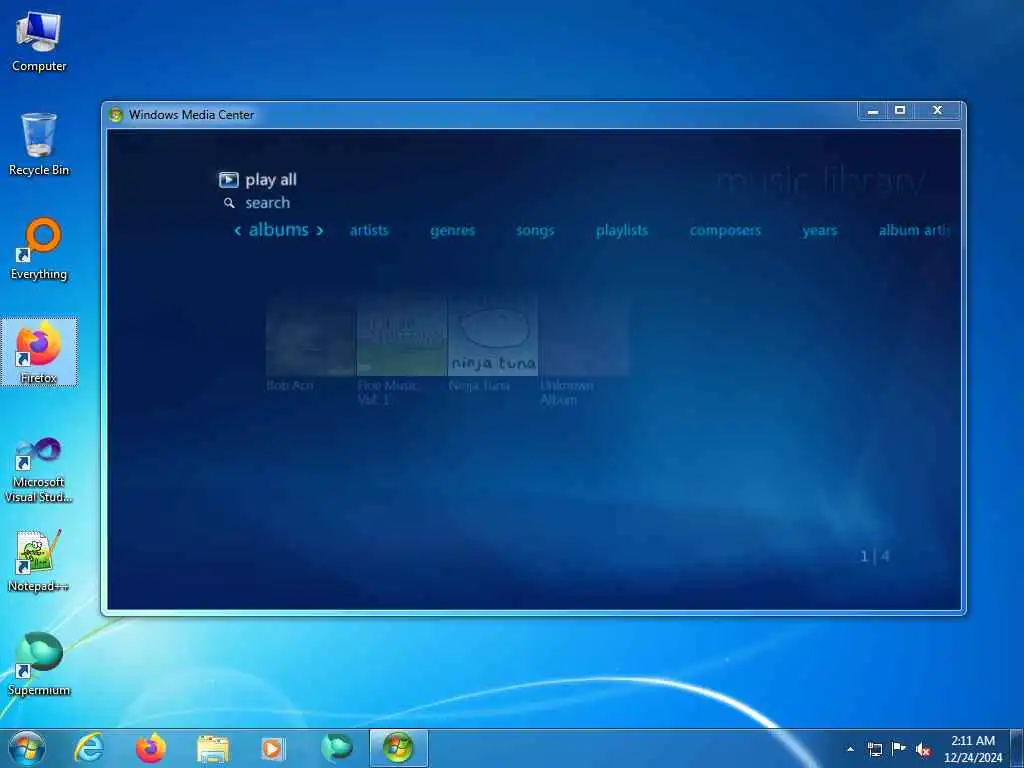Click the Windows Media Center title bar icon
Viewport: 1024px width, 768px height.
click(116, 115)
